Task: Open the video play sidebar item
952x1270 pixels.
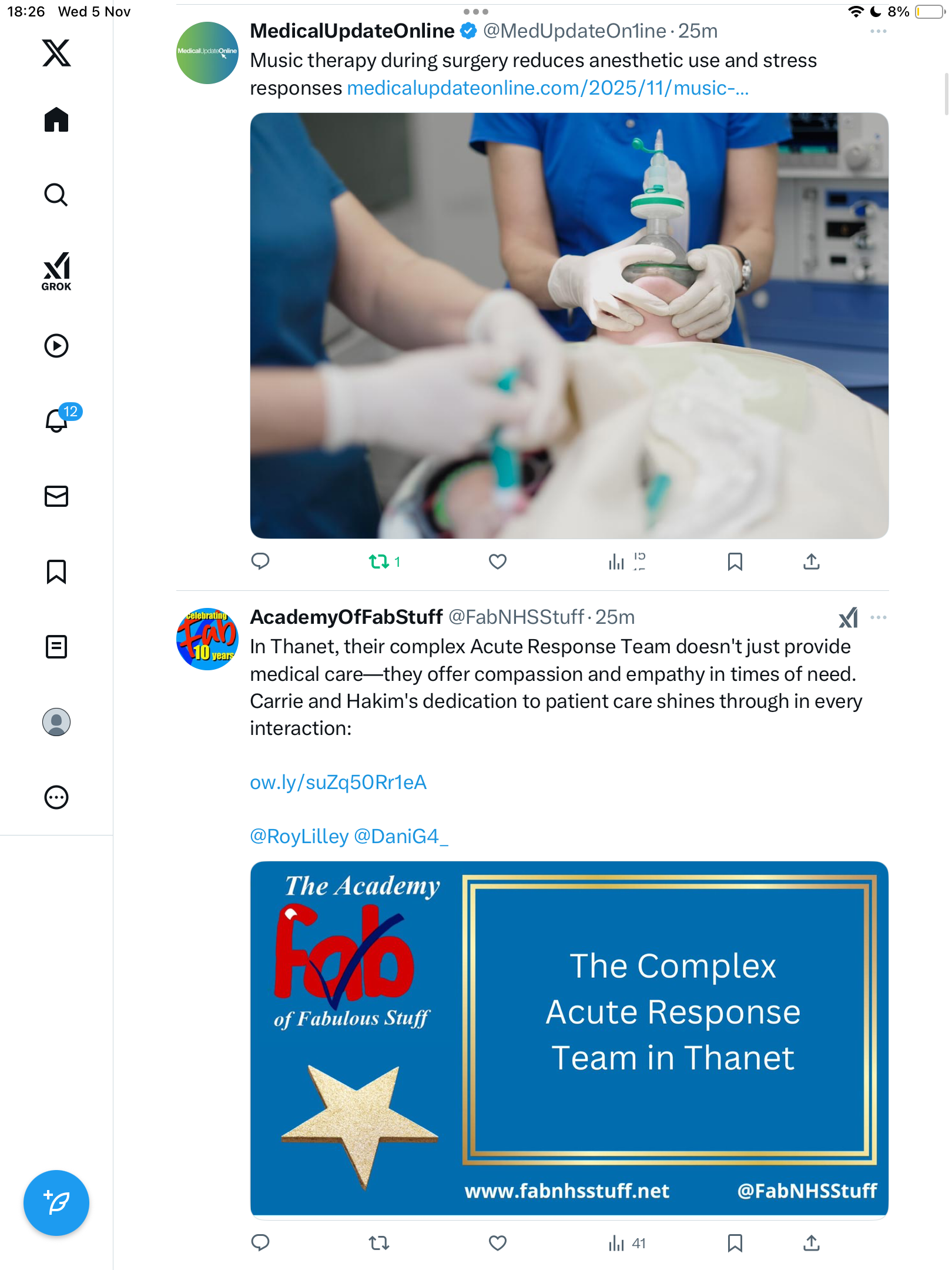Action: click(56, 346)
